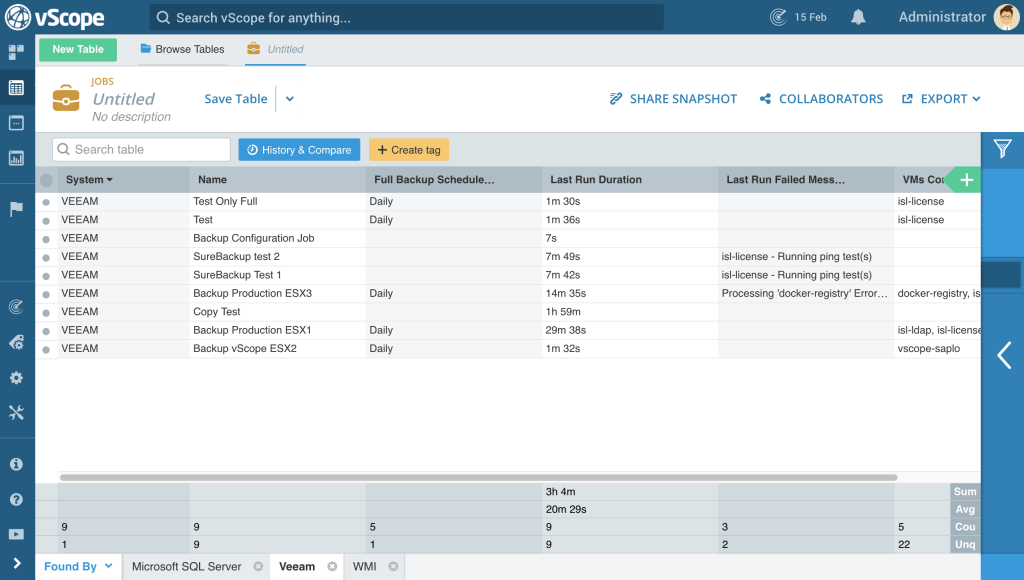This screenshot has height=580, width=1024.
Task: Select the WMI tab
Action: [x=364, y=566]
